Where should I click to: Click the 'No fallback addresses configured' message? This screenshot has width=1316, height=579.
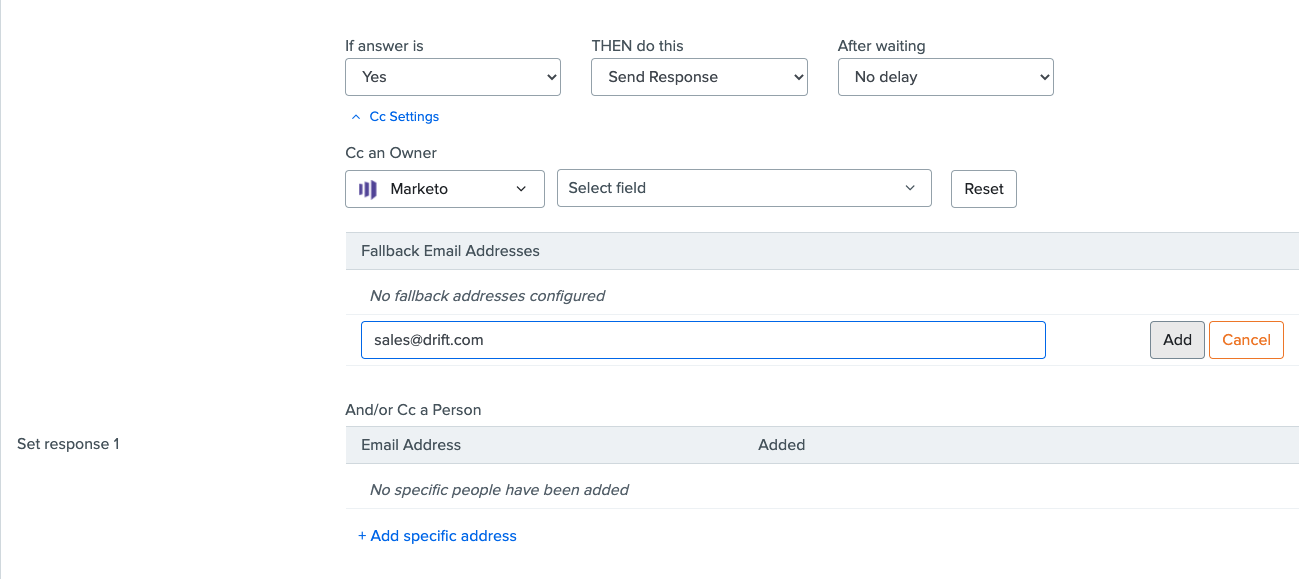click(487, 296)
